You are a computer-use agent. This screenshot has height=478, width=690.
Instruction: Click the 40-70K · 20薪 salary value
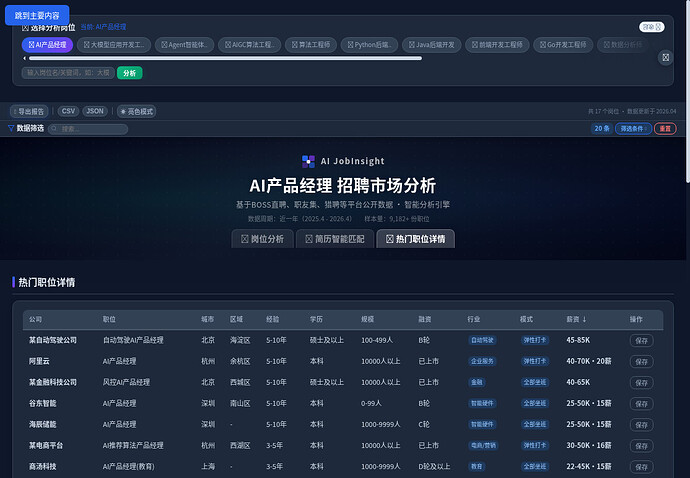pos(589,361)
